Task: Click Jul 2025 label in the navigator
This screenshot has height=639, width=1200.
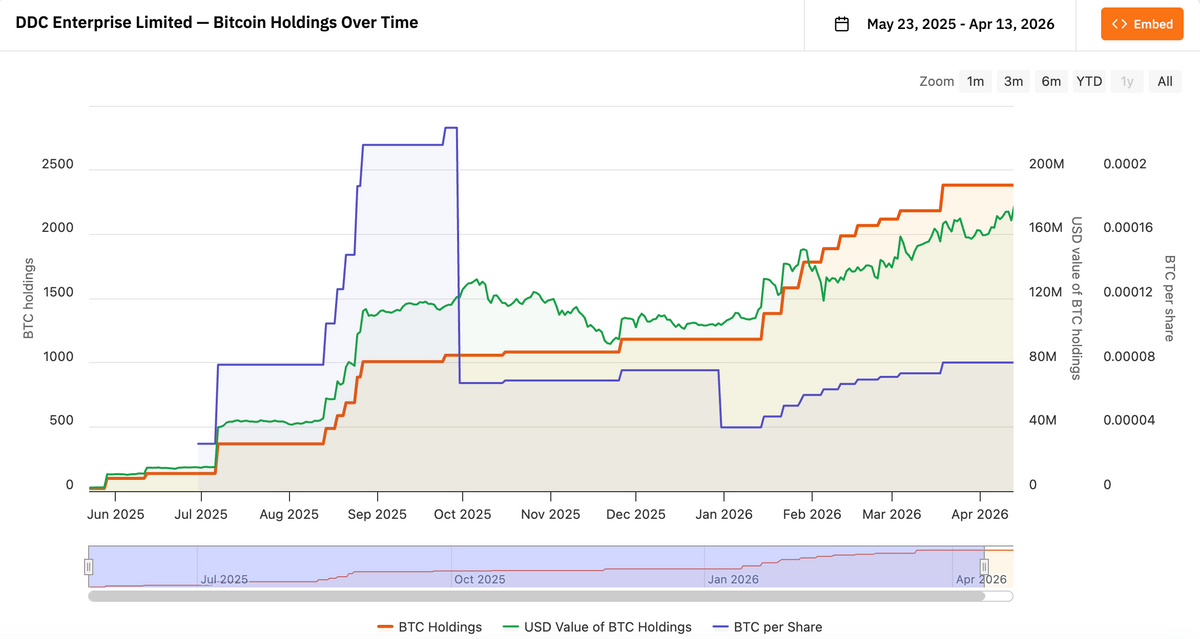Action: pyautogui.click(x=225, y=579)
